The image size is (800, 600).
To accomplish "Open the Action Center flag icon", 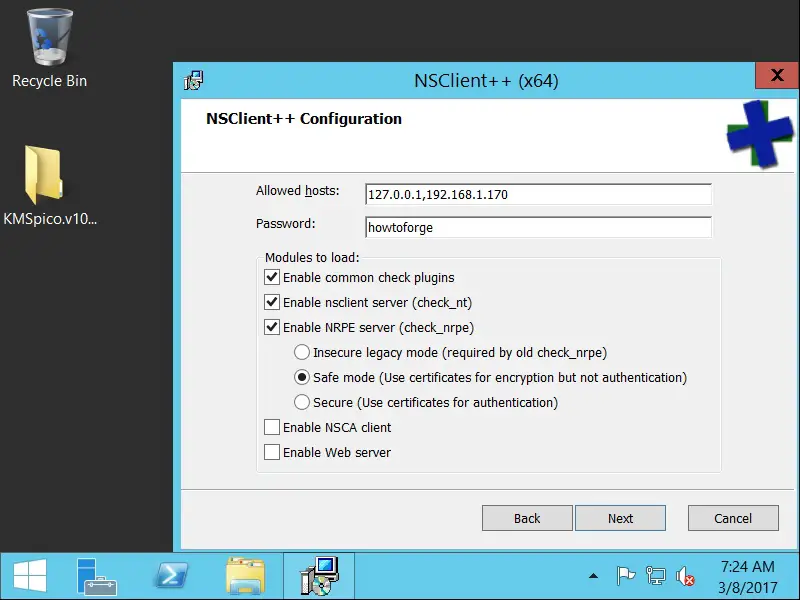I will click(x=626, y=576).
